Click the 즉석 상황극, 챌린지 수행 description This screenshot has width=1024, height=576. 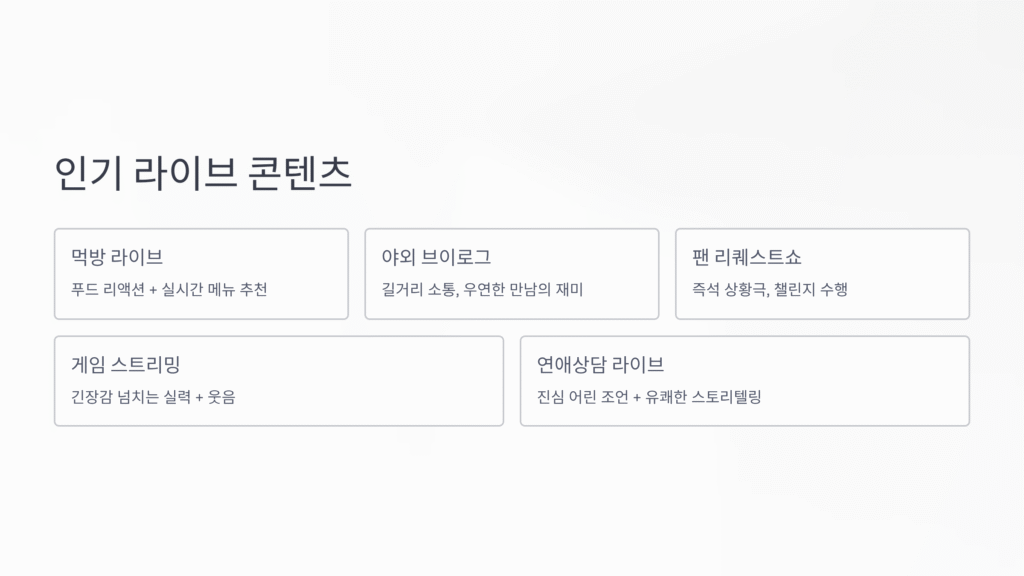(770, 290)
